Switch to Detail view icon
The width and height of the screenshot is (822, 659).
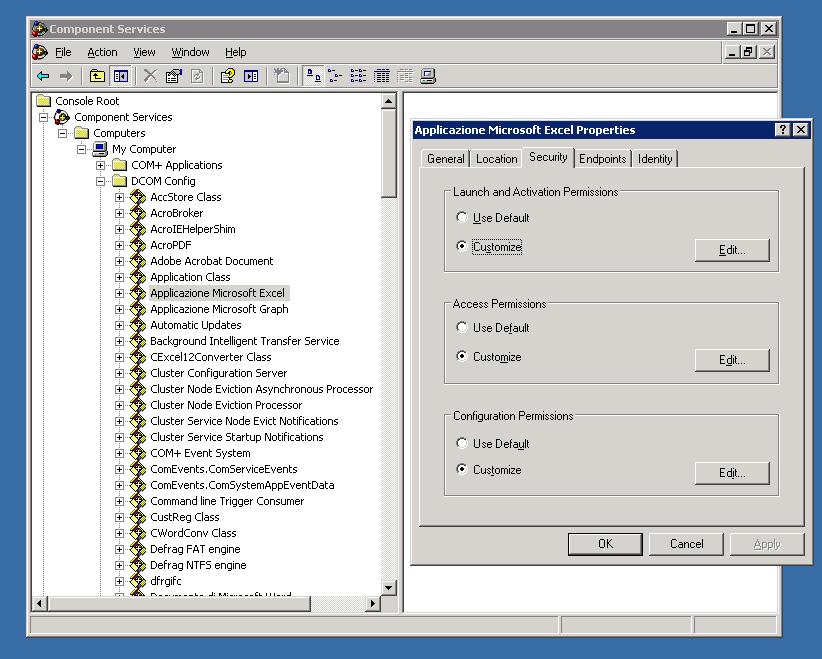coord(382,77)
